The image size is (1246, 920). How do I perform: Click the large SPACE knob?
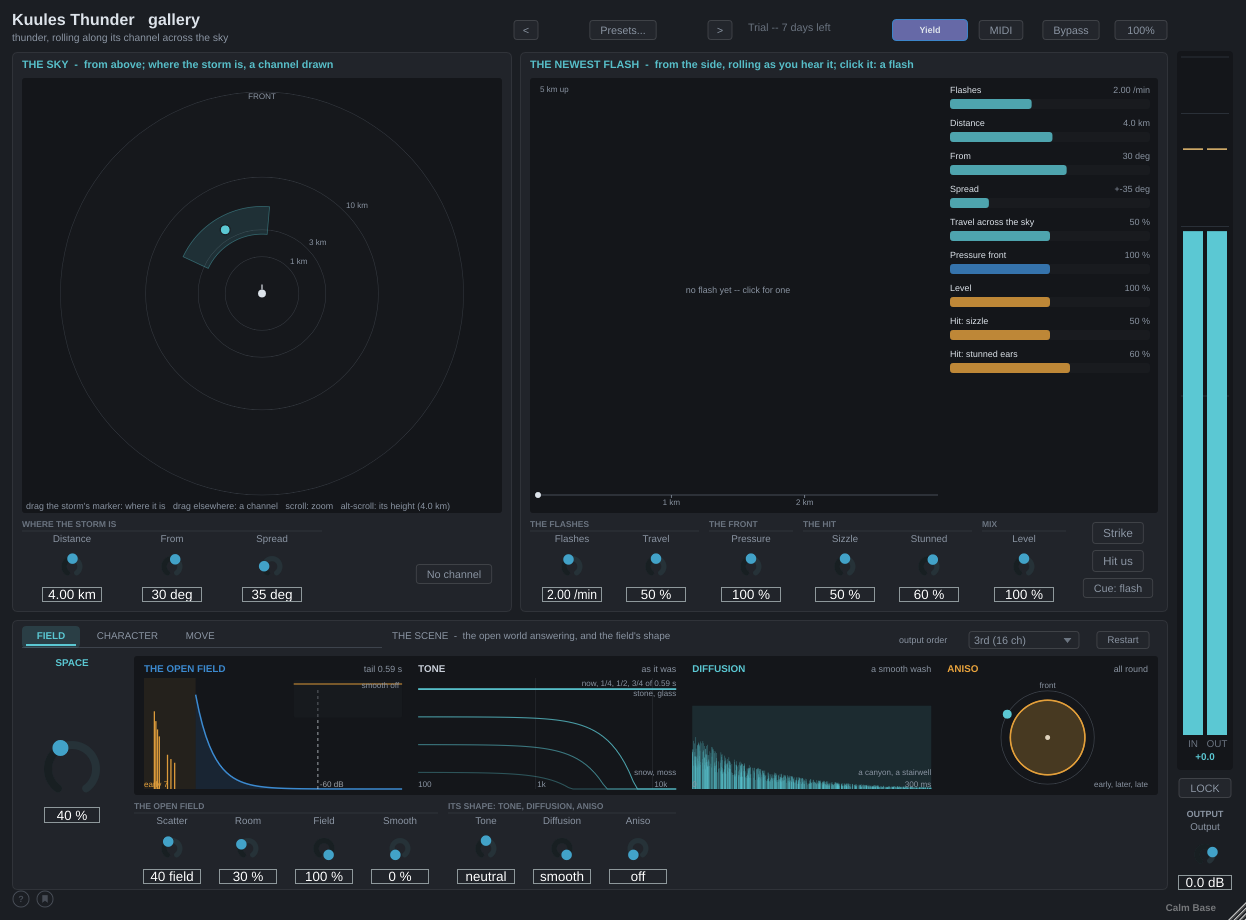pos(72,768)
